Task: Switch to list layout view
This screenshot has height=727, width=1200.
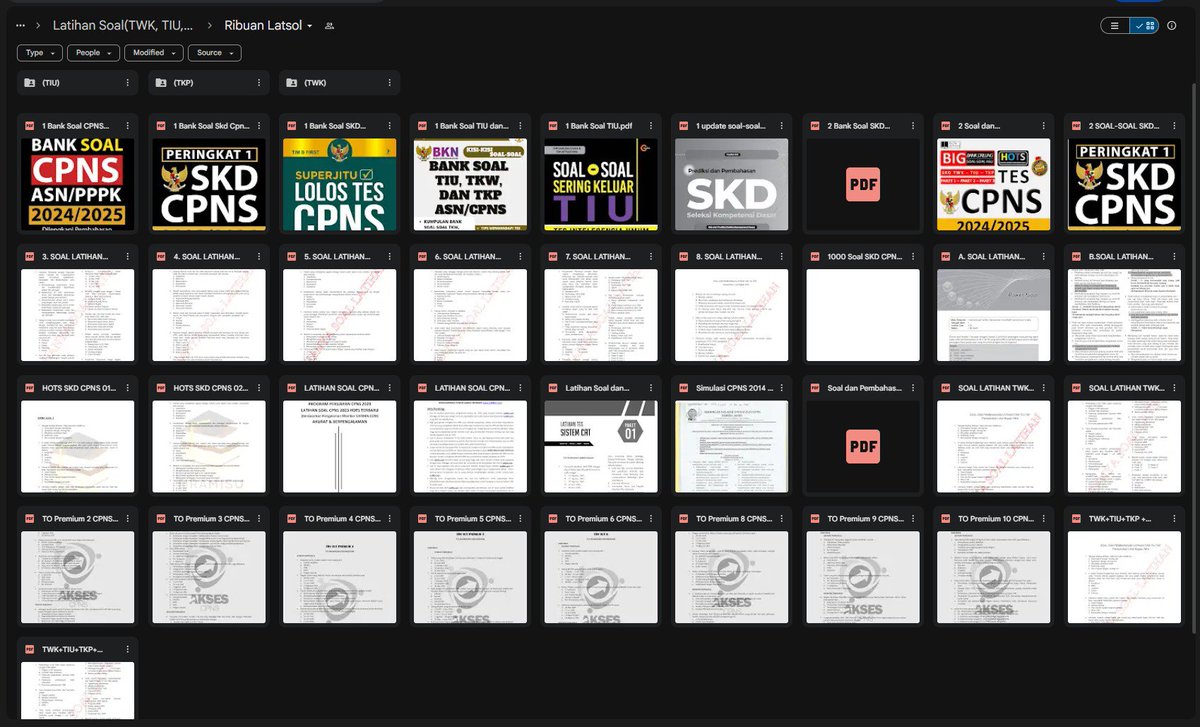Action: (1115, 26)
